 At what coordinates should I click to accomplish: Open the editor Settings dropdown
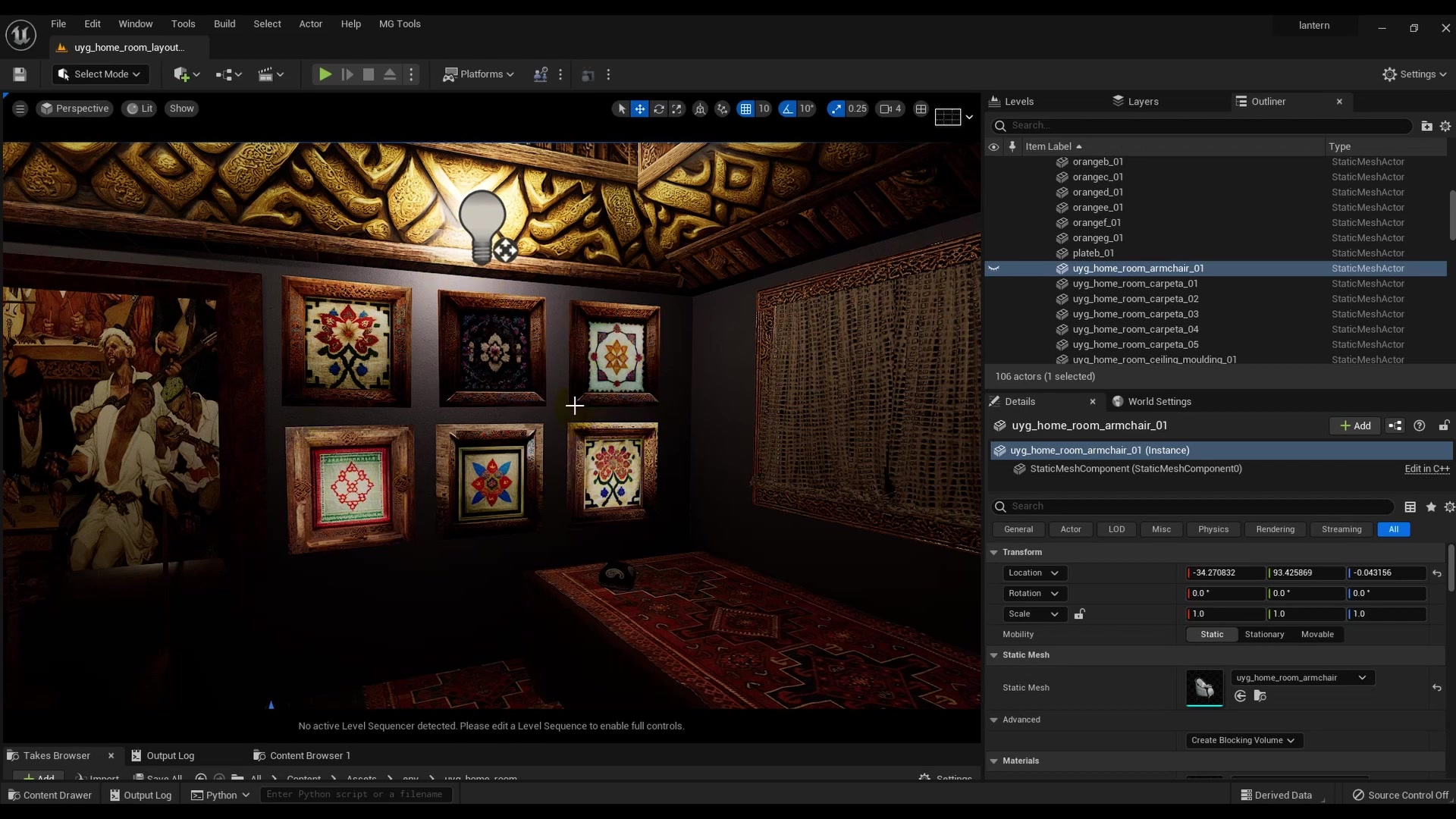(1415, 74)
